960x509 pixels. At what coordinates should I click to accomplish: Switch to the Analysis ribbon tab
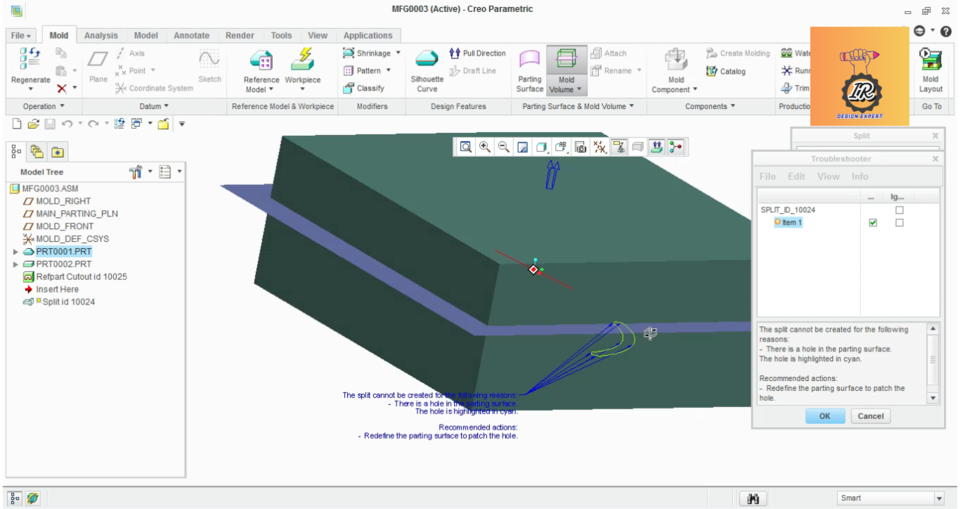click(x=101, y=36)
